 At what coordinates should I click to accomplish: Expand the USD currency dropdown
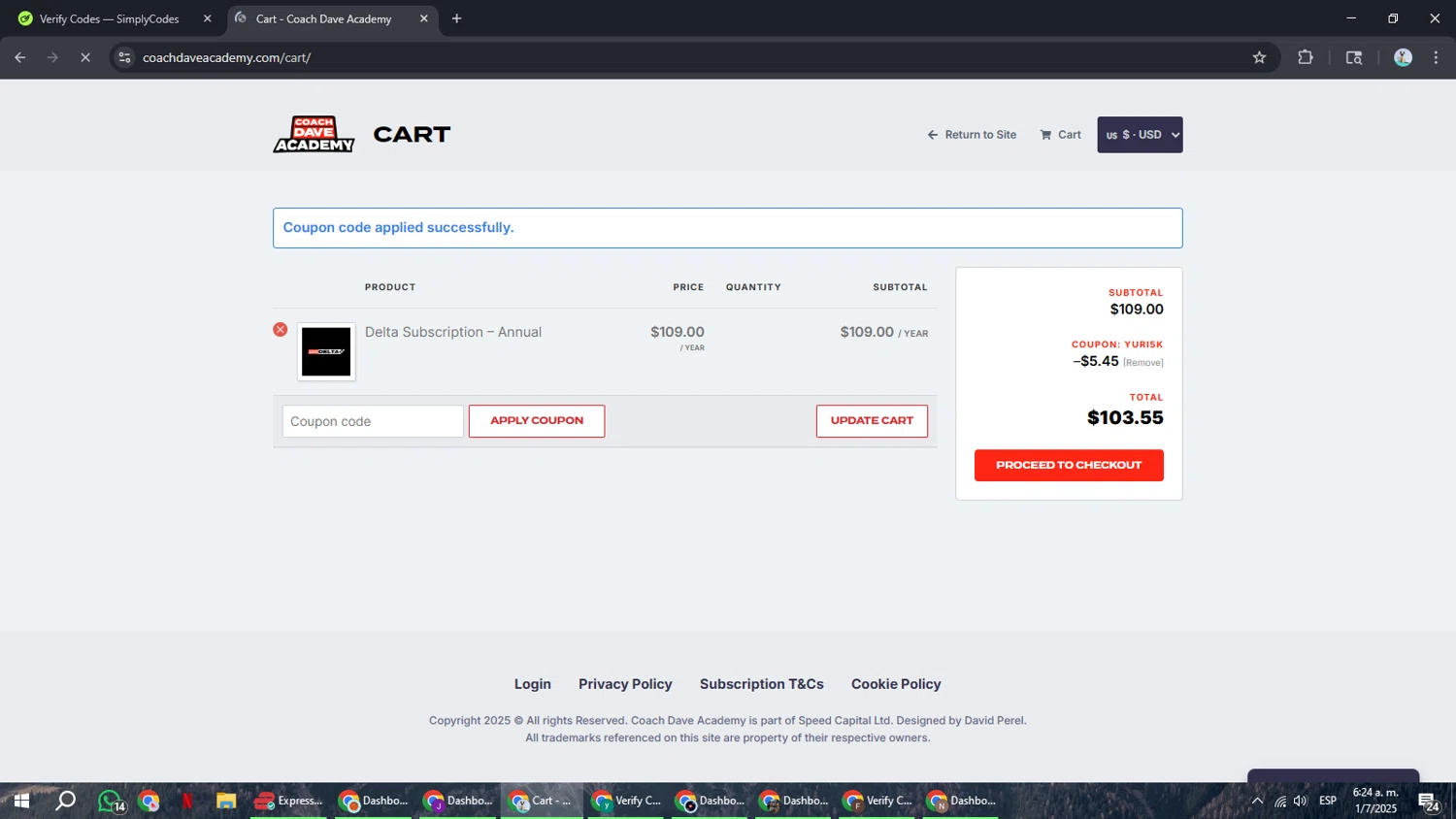1140,135
